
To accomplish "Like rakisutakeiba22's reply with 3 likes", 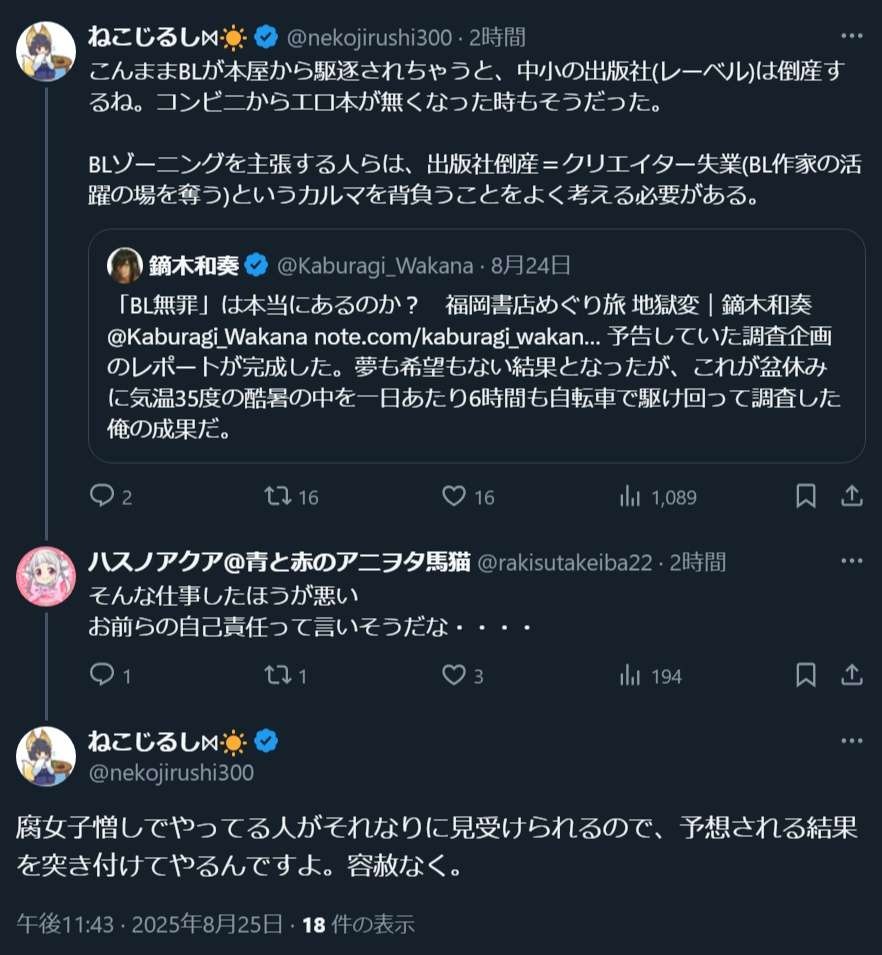I will click(455, 676).
